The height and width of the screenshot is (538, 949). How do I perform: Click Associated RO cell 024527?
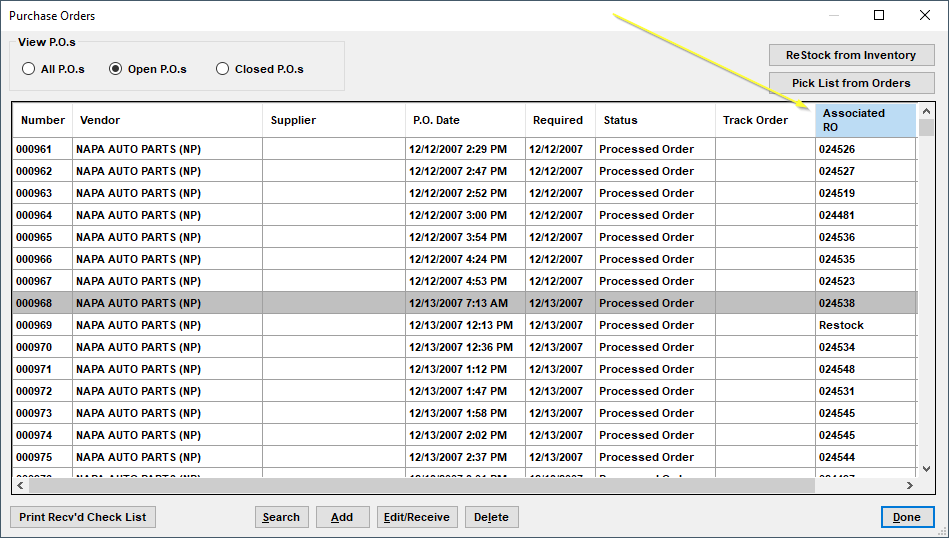865,171
